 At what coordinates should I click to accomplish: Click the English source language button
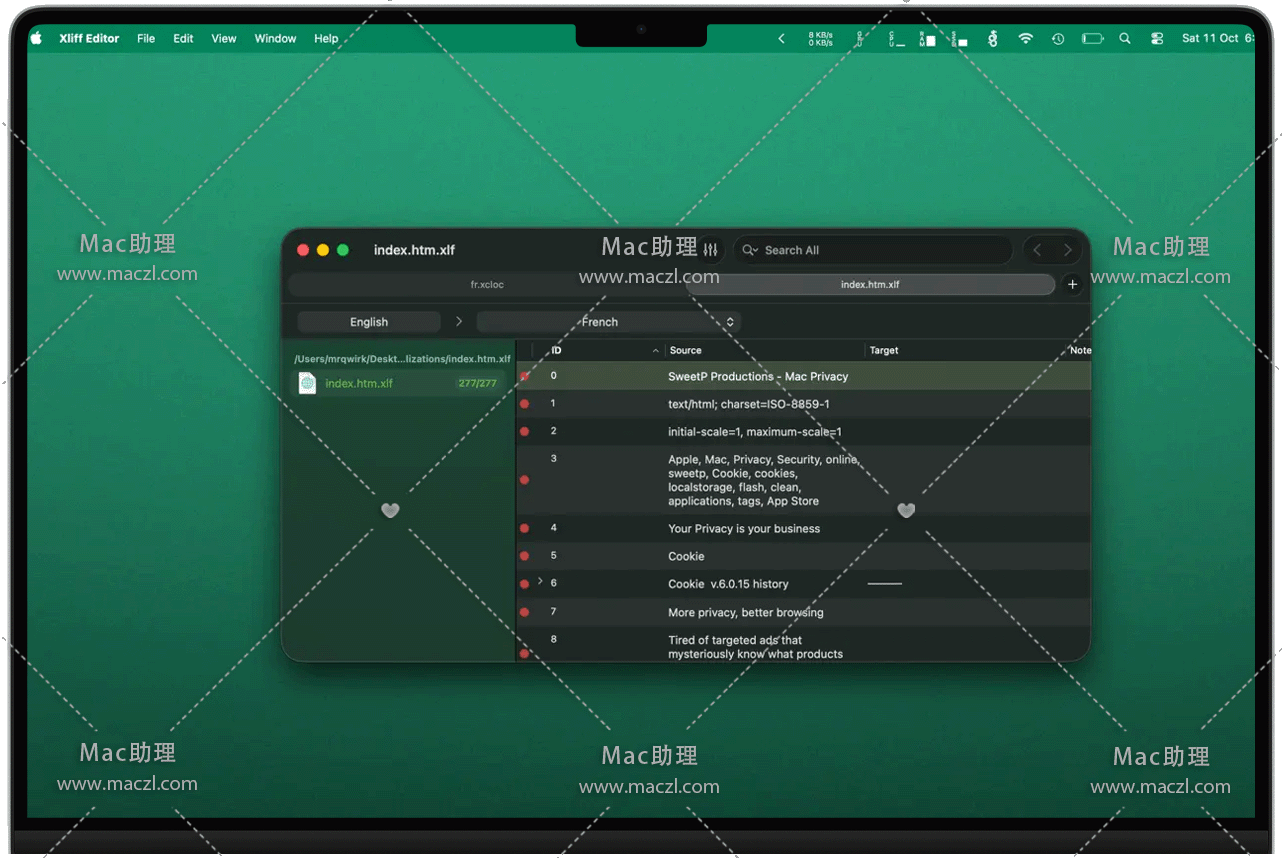(369, 322)
